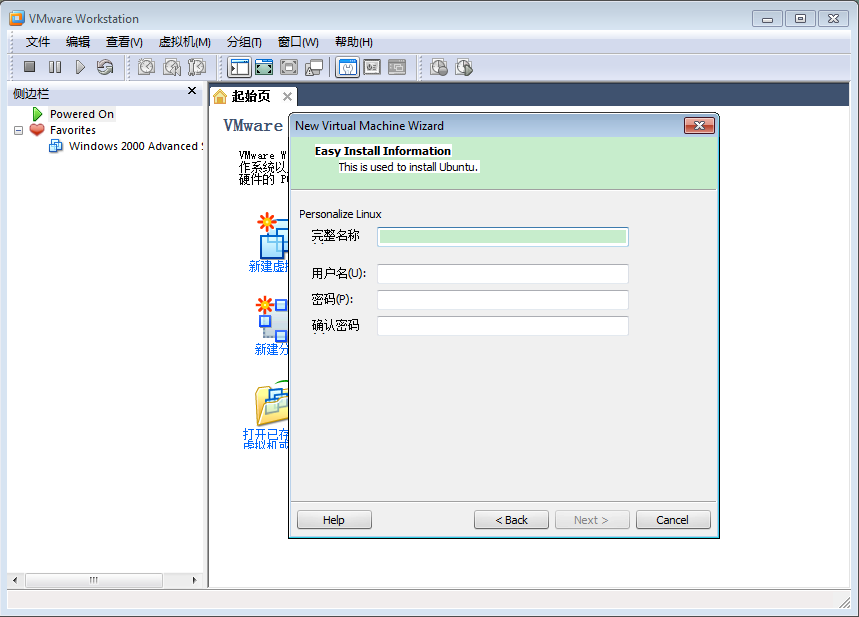Click the sidebar scroll right arrow

coord(194,580)
